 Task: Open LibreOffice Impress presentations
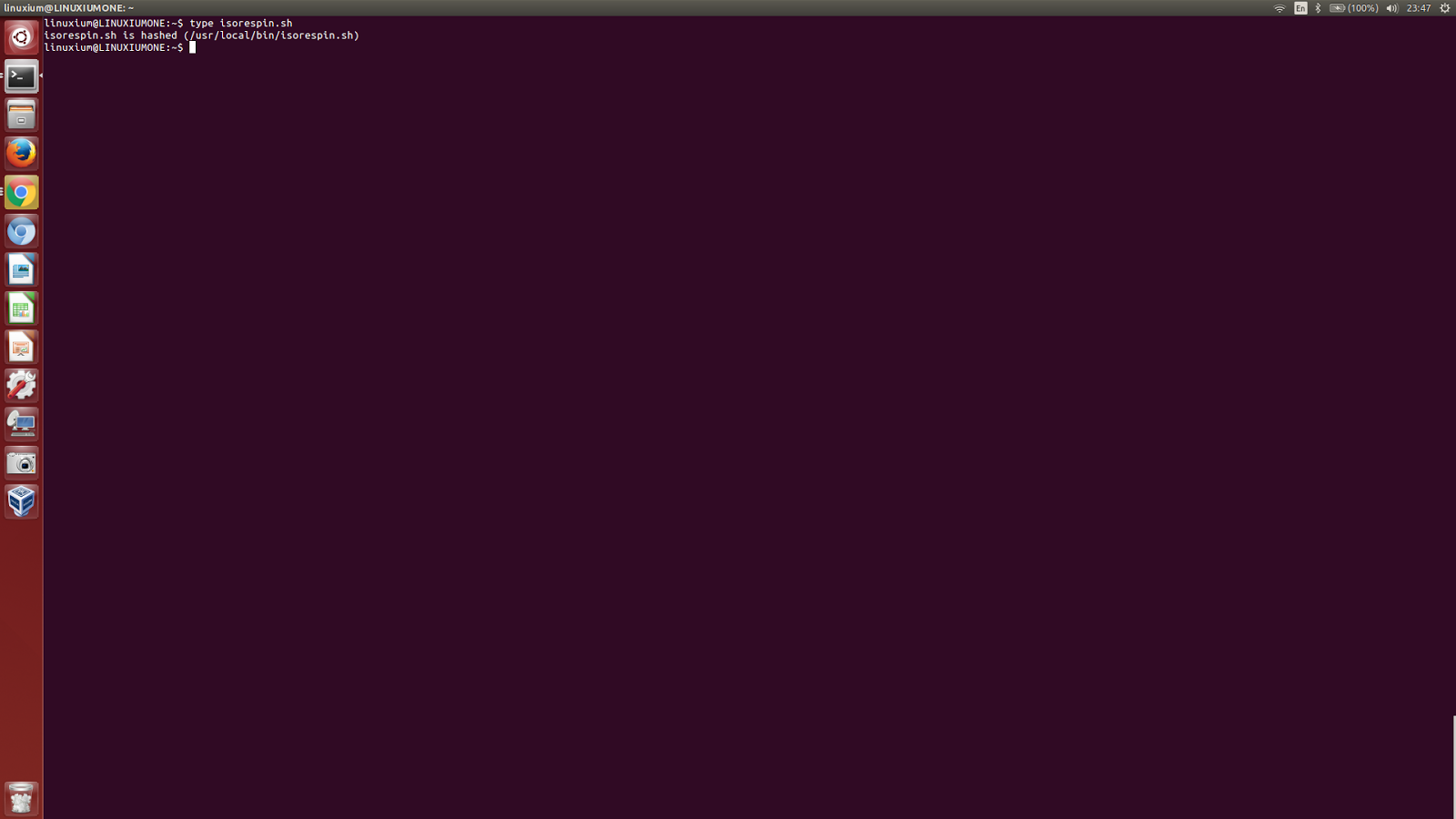[21, 347]
